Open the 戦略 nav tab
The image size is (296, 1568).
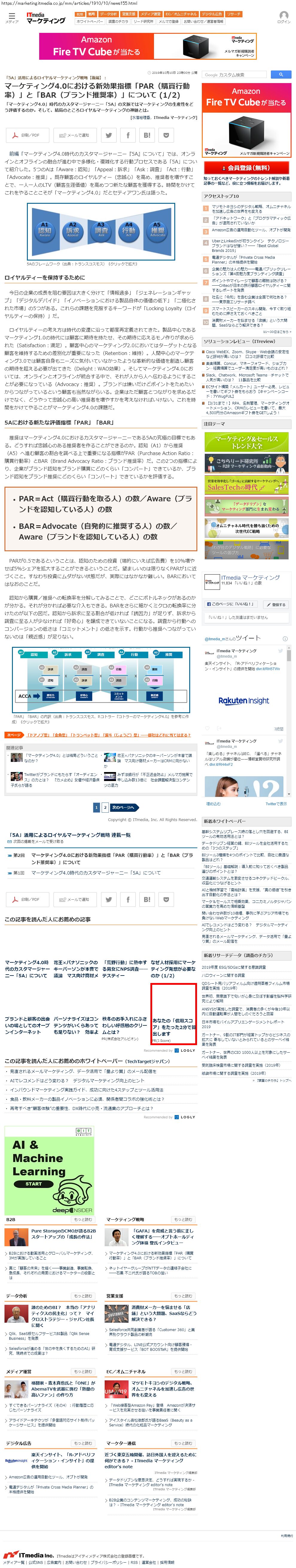click(91, 14)
